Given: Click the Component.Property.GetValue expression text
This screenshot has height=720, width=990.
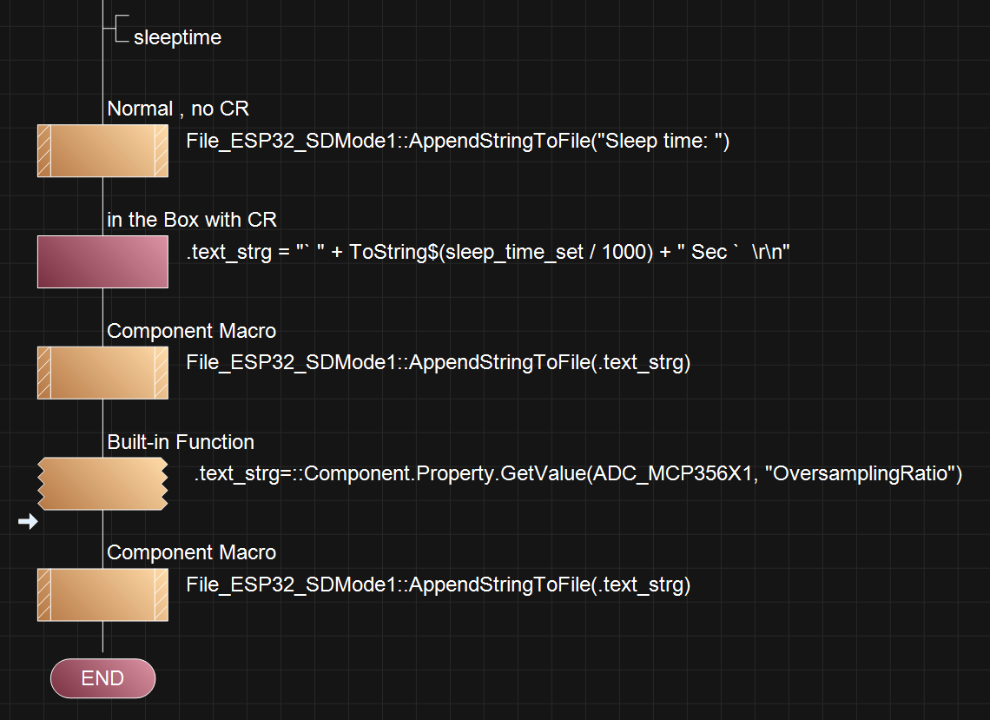Looking at the screenshot, I should (x=578, y=474).
